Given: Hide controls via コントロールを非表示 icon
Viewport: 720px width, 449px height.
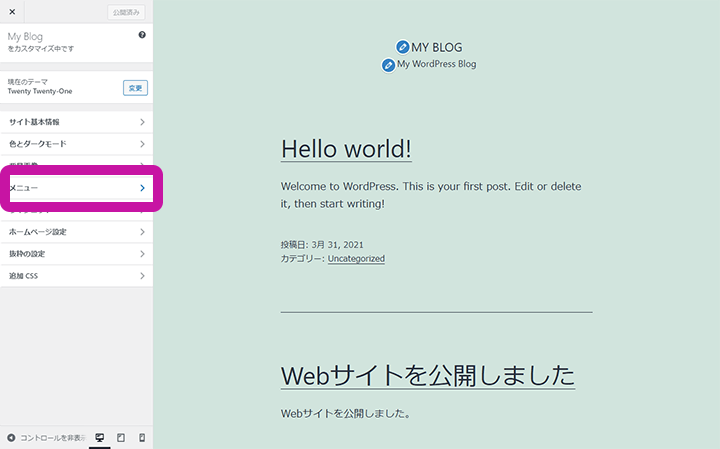Looking at the screenshot, I should tap(11, 438).
